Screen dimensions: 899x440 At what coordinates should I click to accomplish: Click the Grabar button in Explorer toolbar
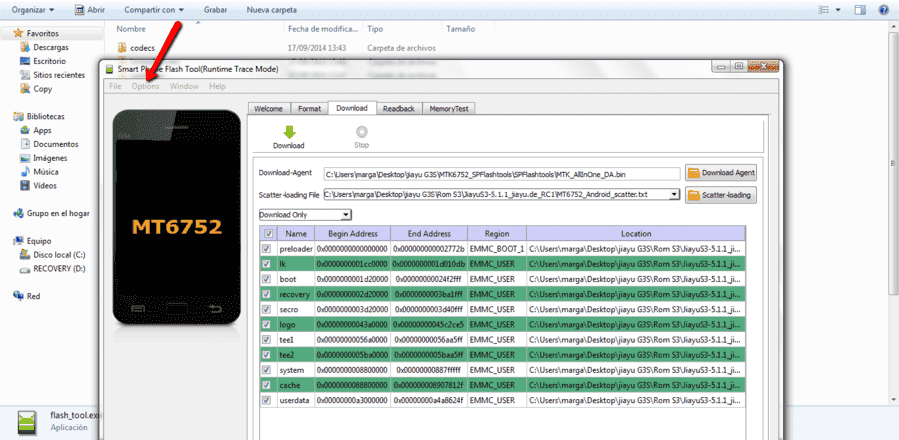coord(215,10)
